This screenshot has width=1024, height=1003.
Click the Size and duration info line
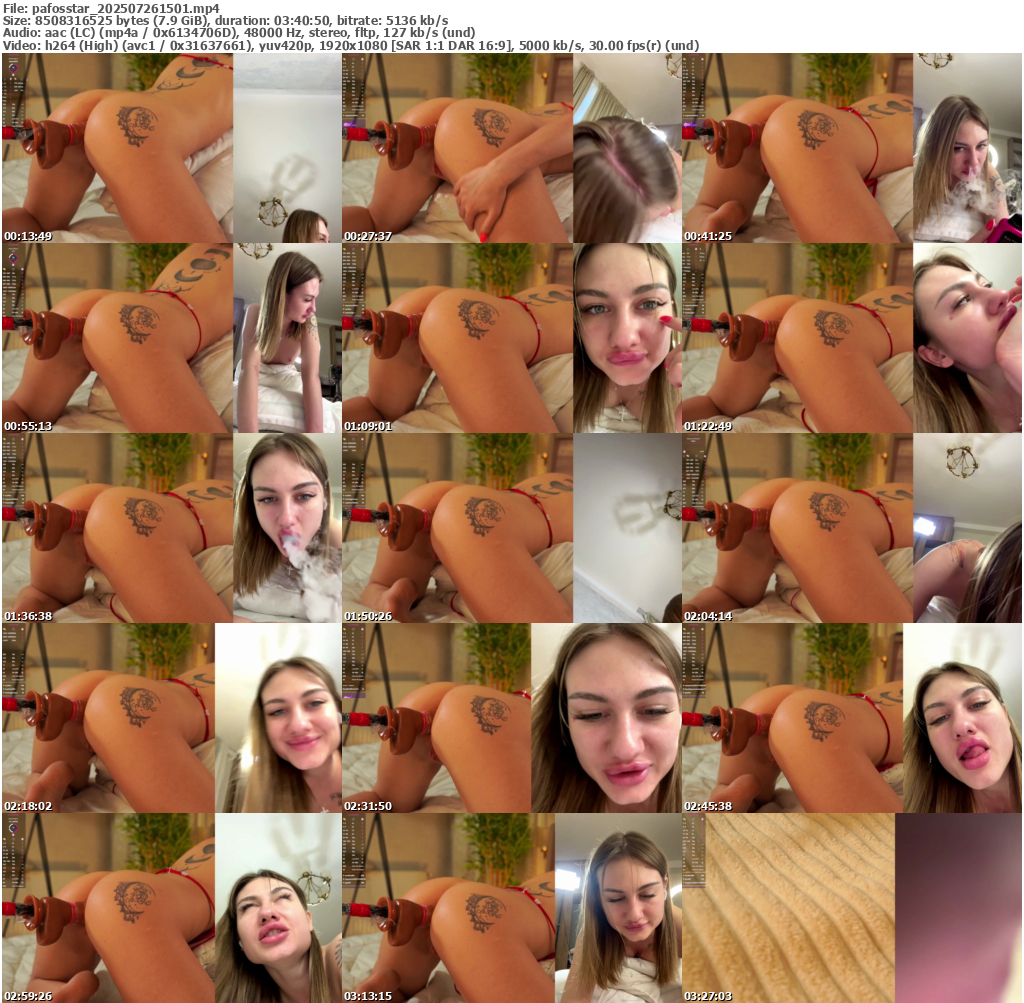tap(225, 20)
